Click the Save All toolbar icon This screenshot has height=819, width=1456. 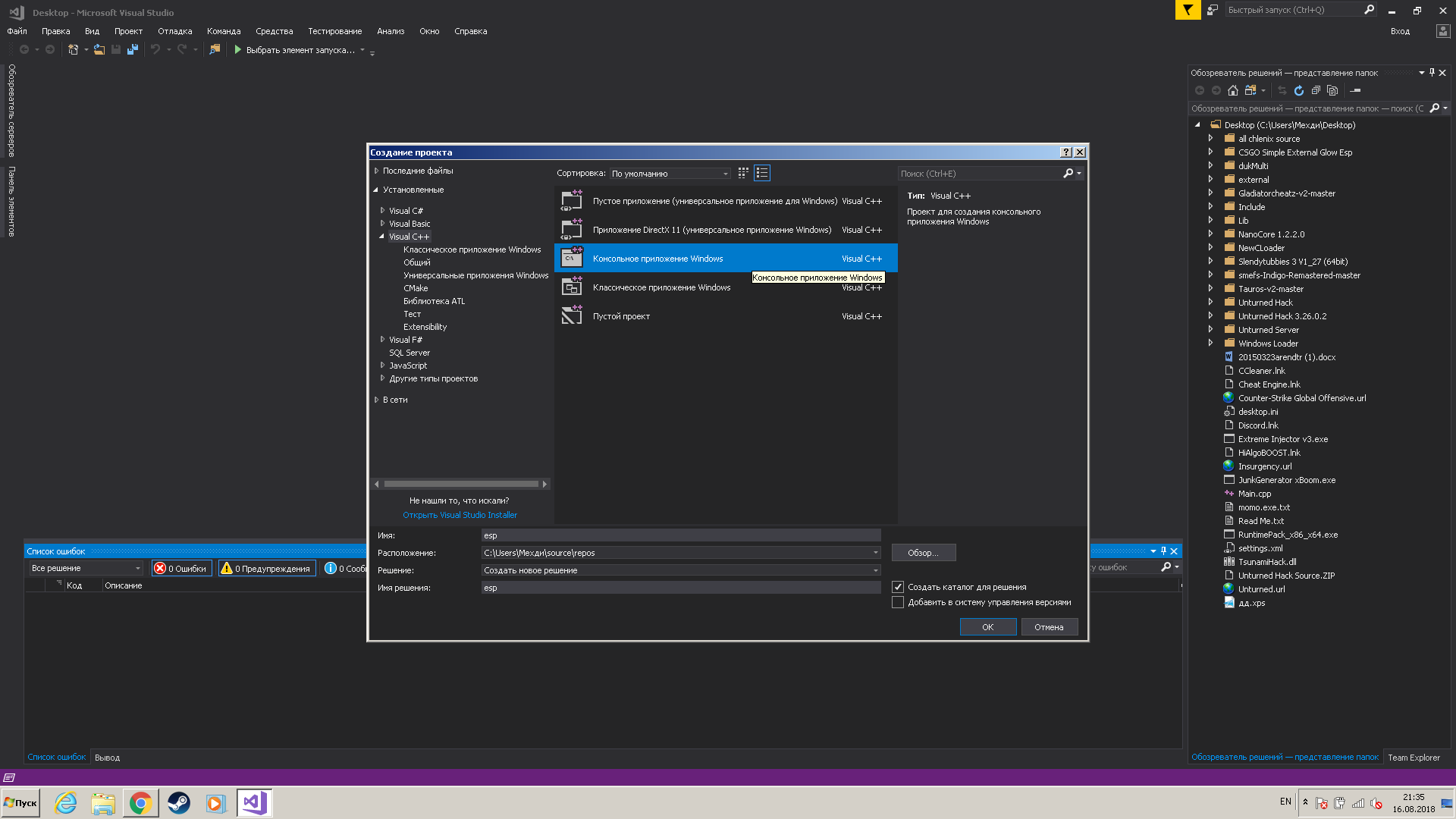pos(133,50)
